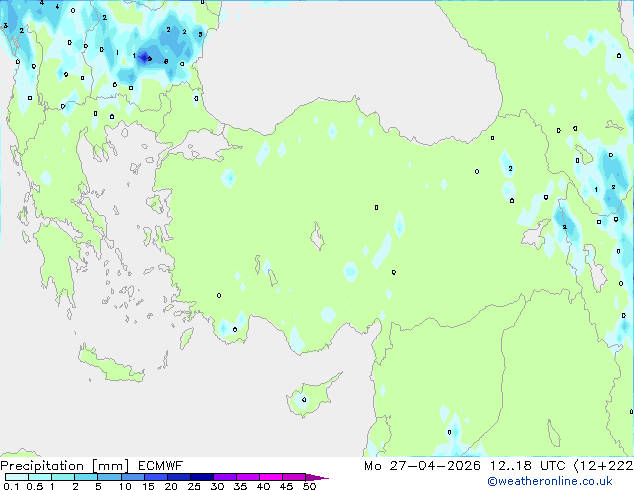Image resolution: width=634 pixels, height=490 pixels.
Task: Click the legend value label '50'
Action: coord(309,486)
